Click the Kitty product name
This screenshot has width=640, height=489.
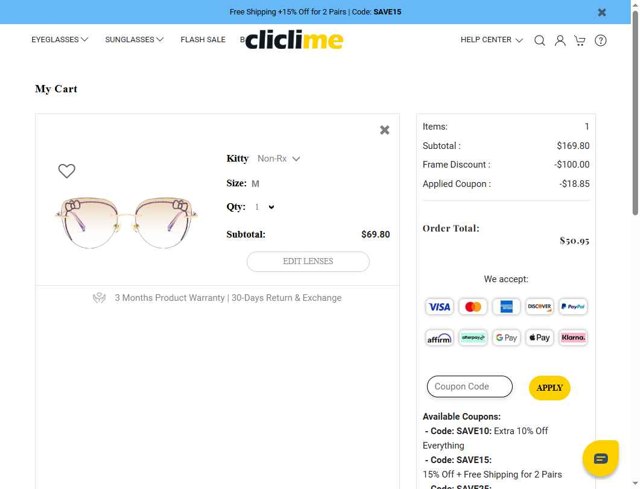tap(238, 158)
